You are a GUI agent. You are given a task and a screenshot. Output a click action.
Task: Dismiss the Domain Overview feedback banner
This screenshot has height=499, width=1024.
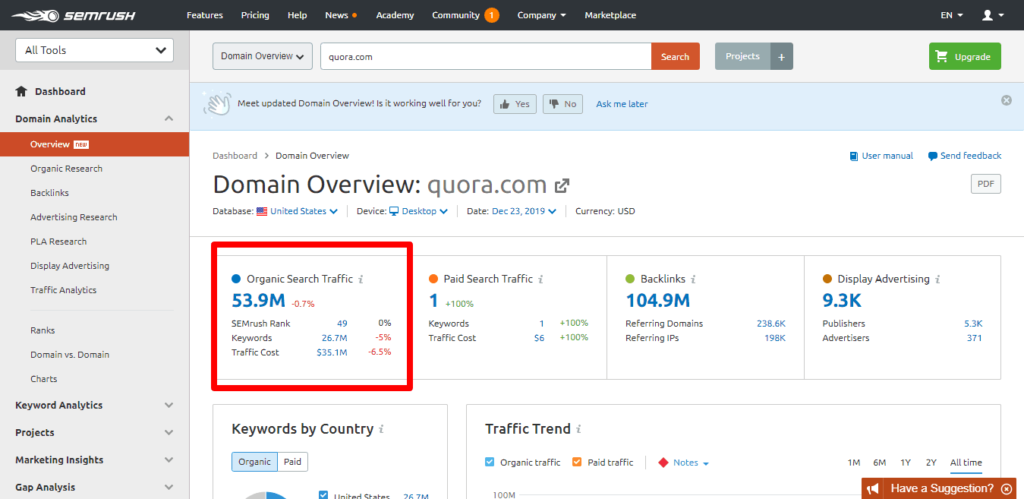(1006, 100)
